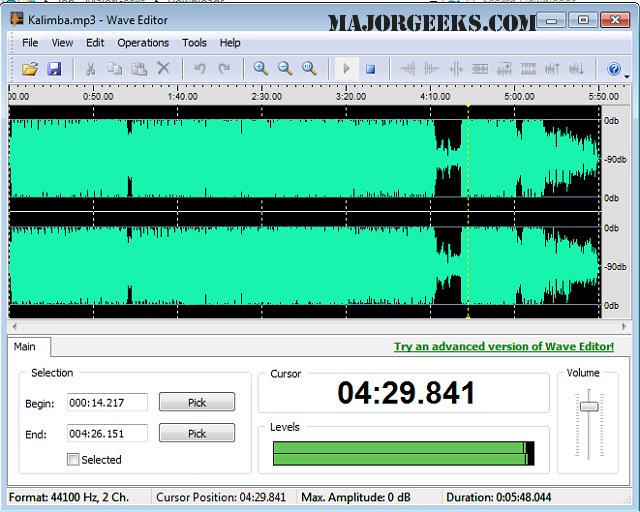Click the Begin time input field

107,402
